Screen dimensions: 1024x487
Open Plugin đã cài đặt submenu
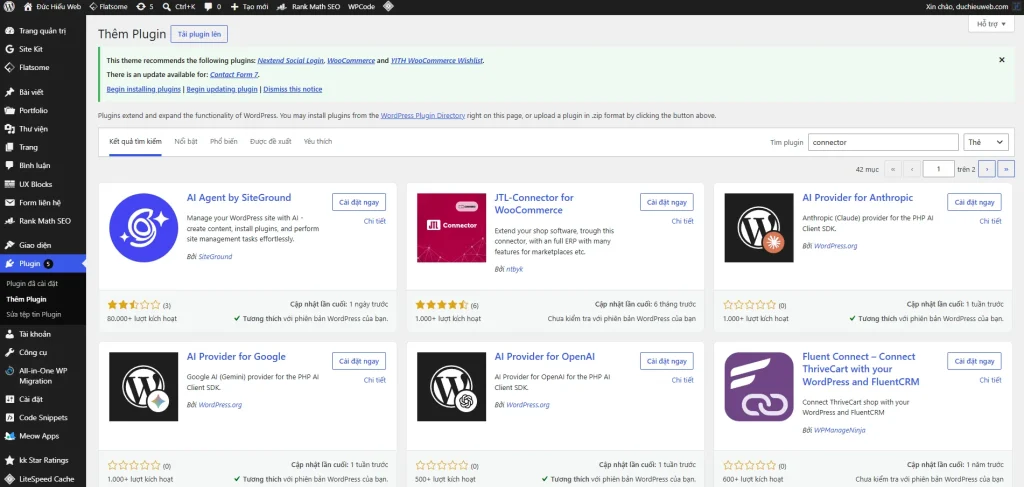coord(32,283)
